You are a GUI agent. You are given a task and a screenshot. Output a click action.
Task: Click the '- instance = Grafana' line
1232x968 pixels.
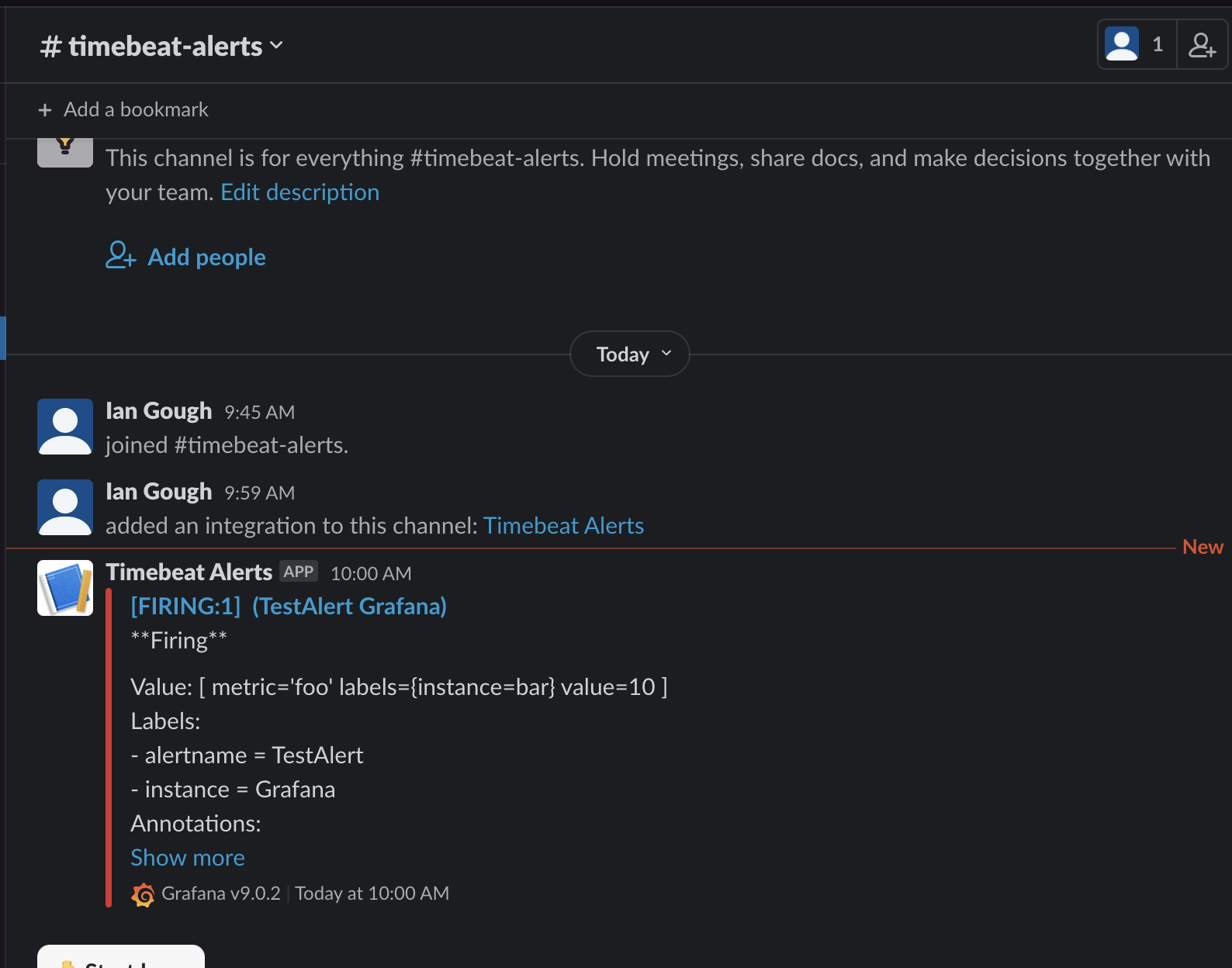coord(233,789)
